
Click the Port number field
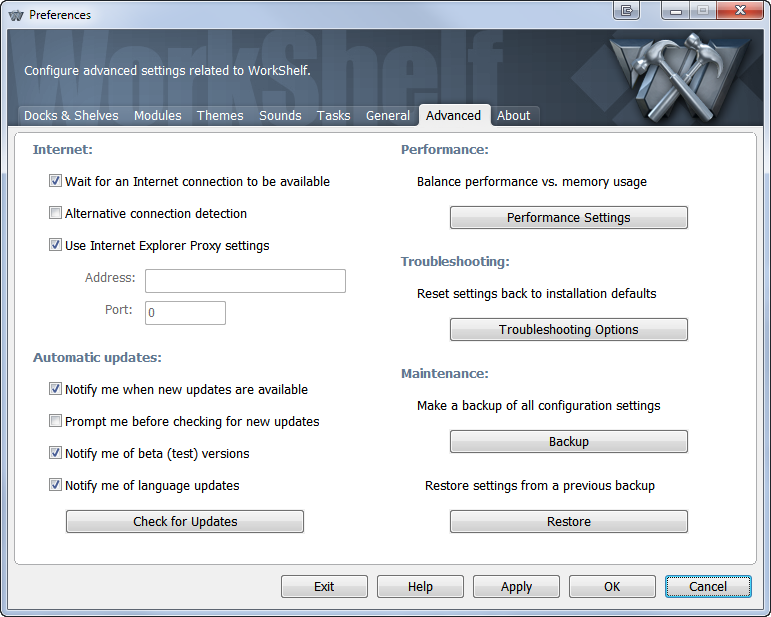click(185, 313)
